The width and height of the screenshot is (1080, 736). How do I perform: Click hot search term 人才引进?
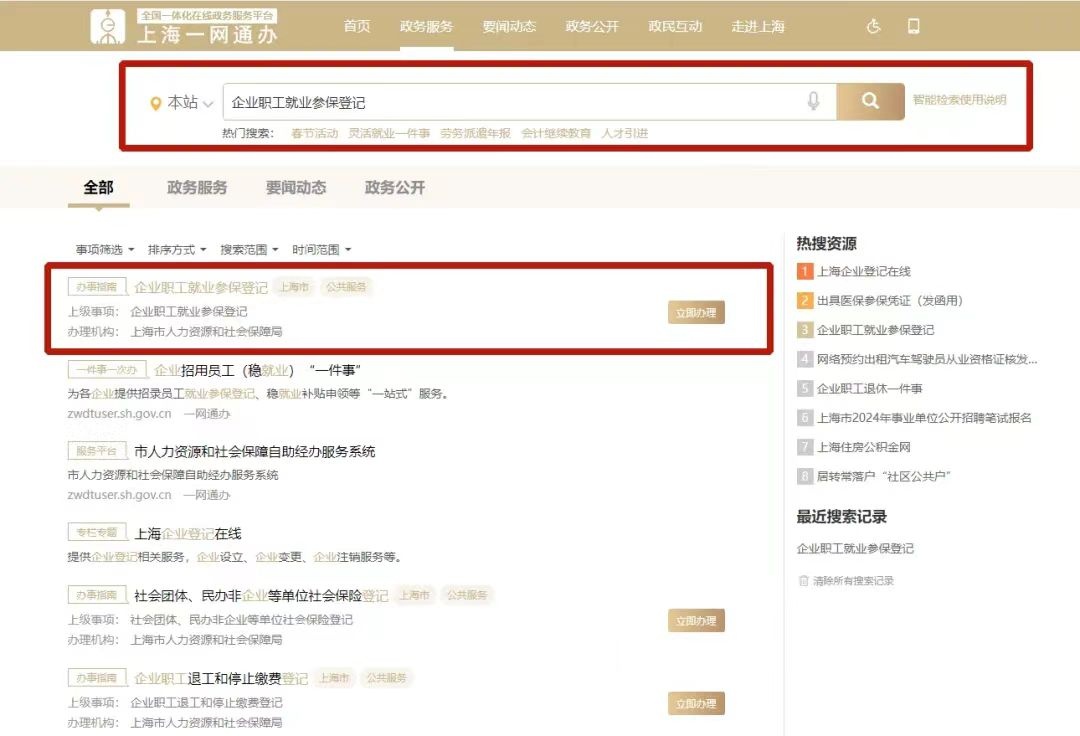(x=624, y=133)
